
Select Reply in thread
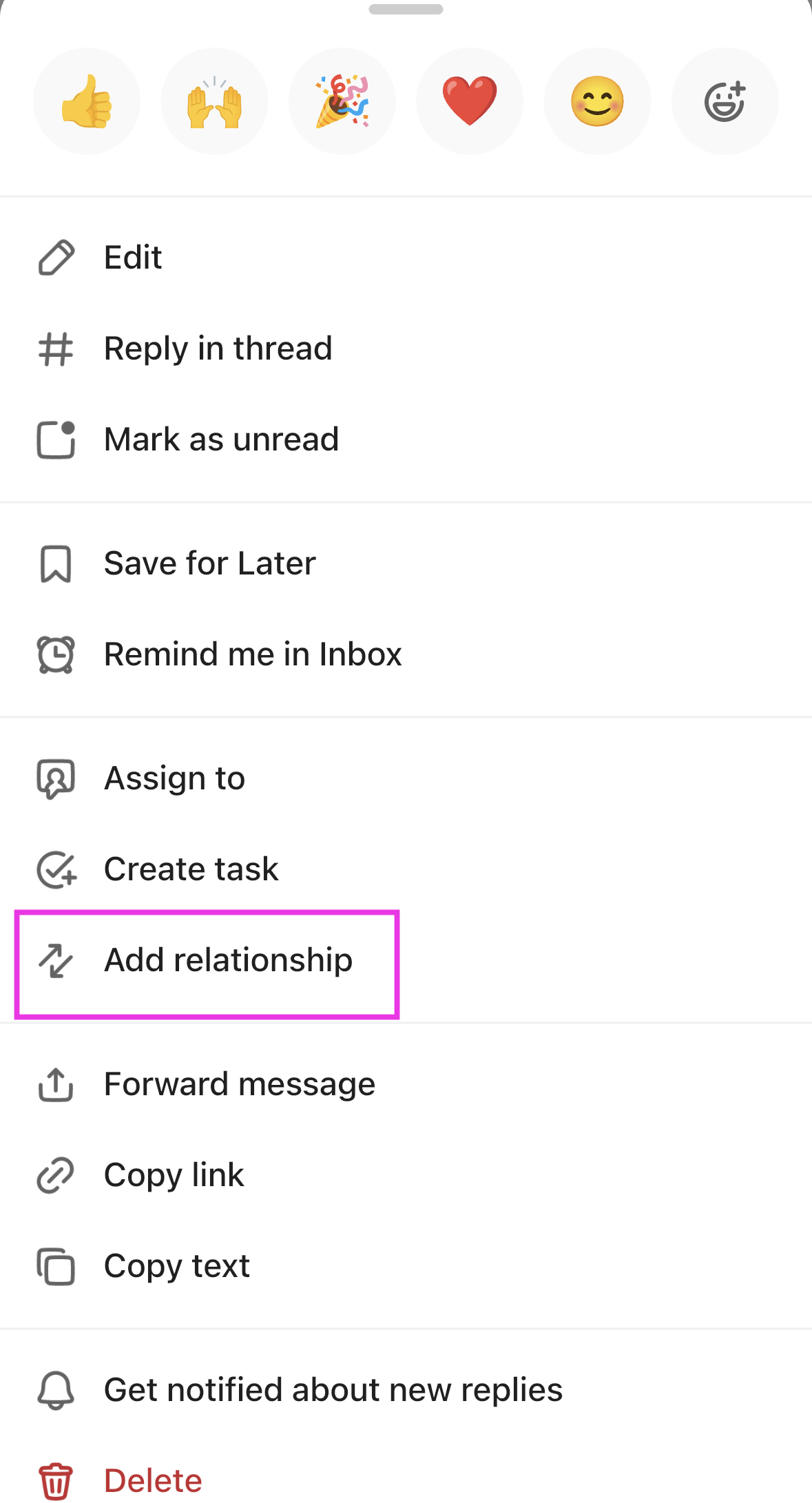point(218,349)
